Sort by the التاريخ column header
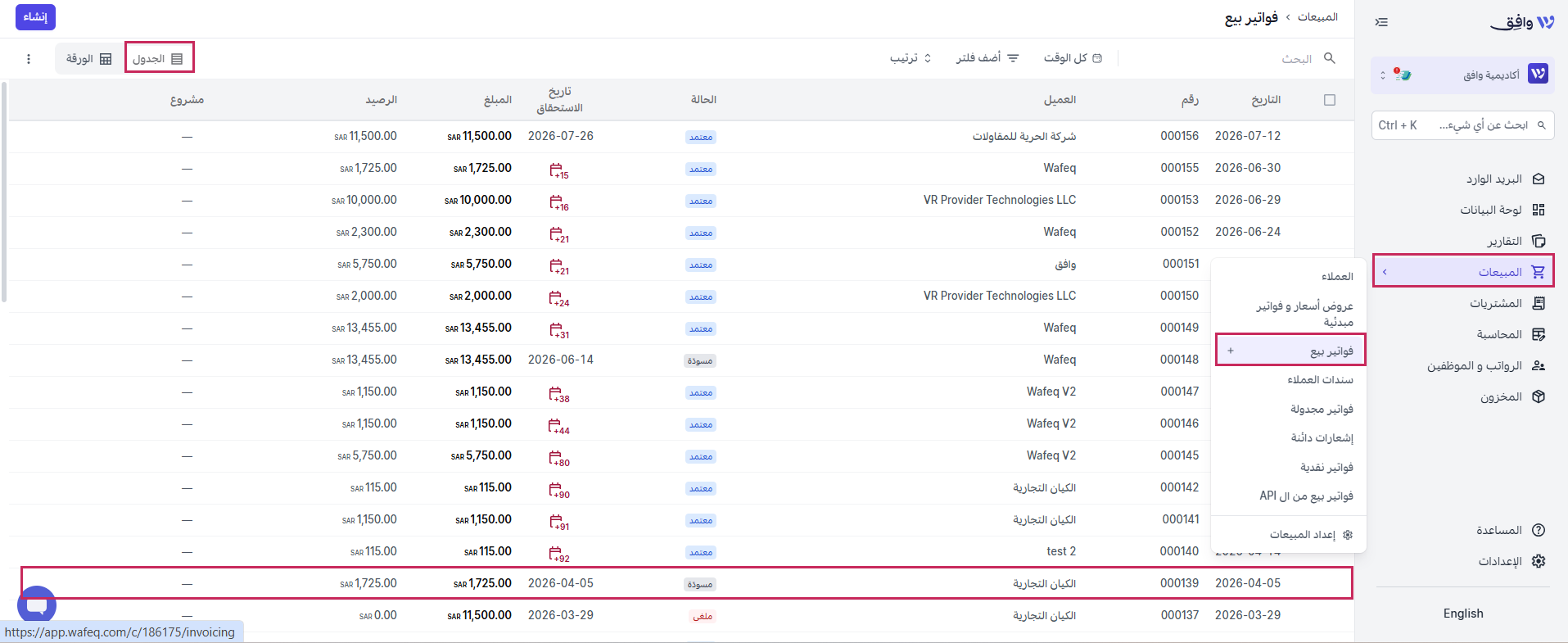 [x=1266, y=100]
